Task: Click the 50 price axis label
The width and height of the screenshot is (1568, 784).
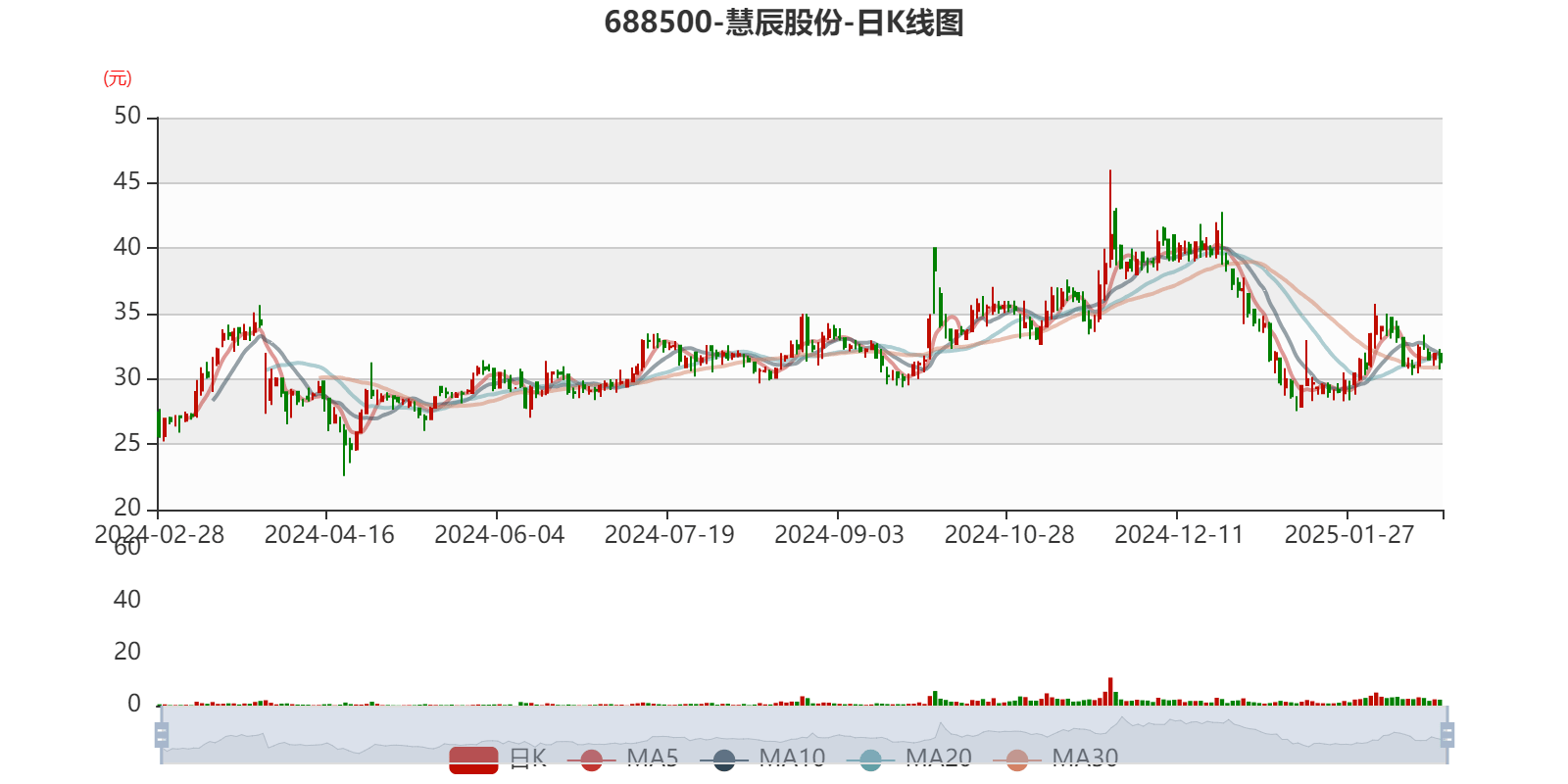Action: 127,117
